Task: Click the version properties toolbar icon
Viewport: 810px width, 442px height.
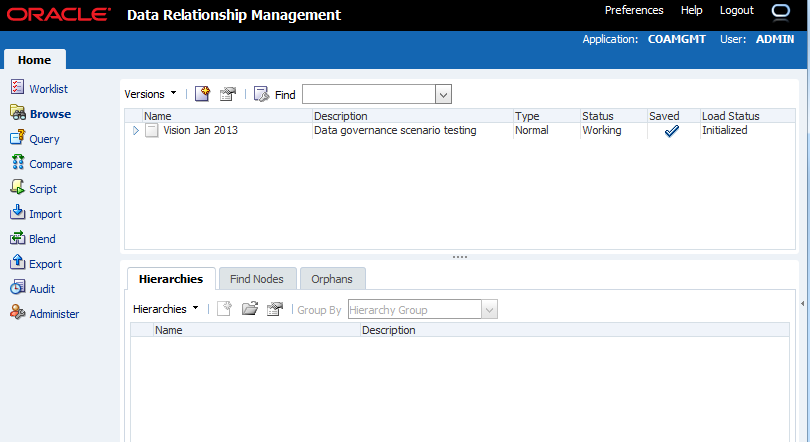Action: [x=228, y=94]
